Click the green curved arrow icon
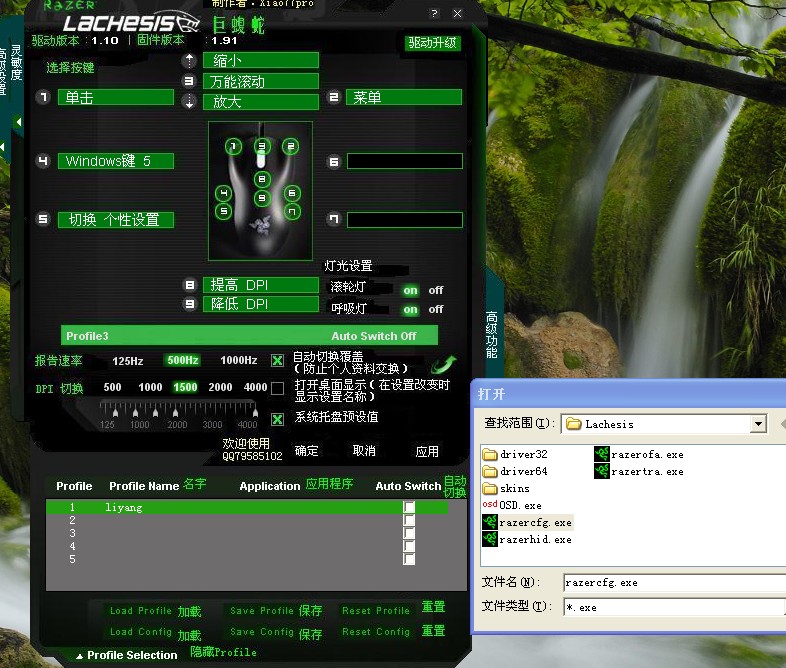Viewport: 786px width, 668px height. [x=443, y=364]
